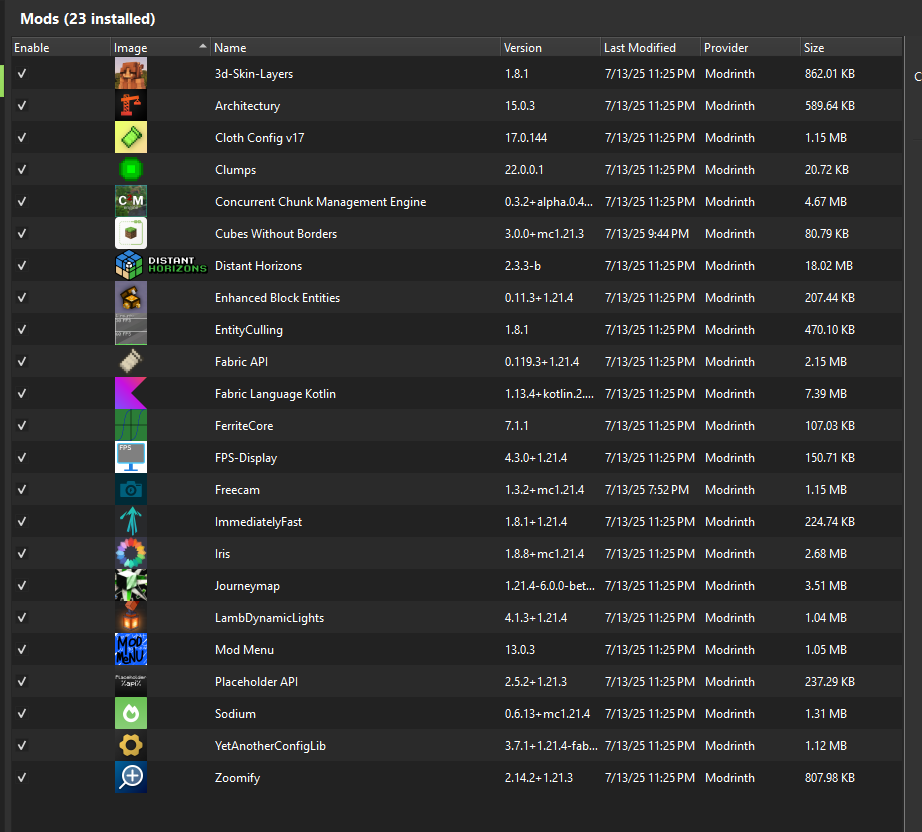Toggle the Fabric API enable checkbox

click(22, 362)
